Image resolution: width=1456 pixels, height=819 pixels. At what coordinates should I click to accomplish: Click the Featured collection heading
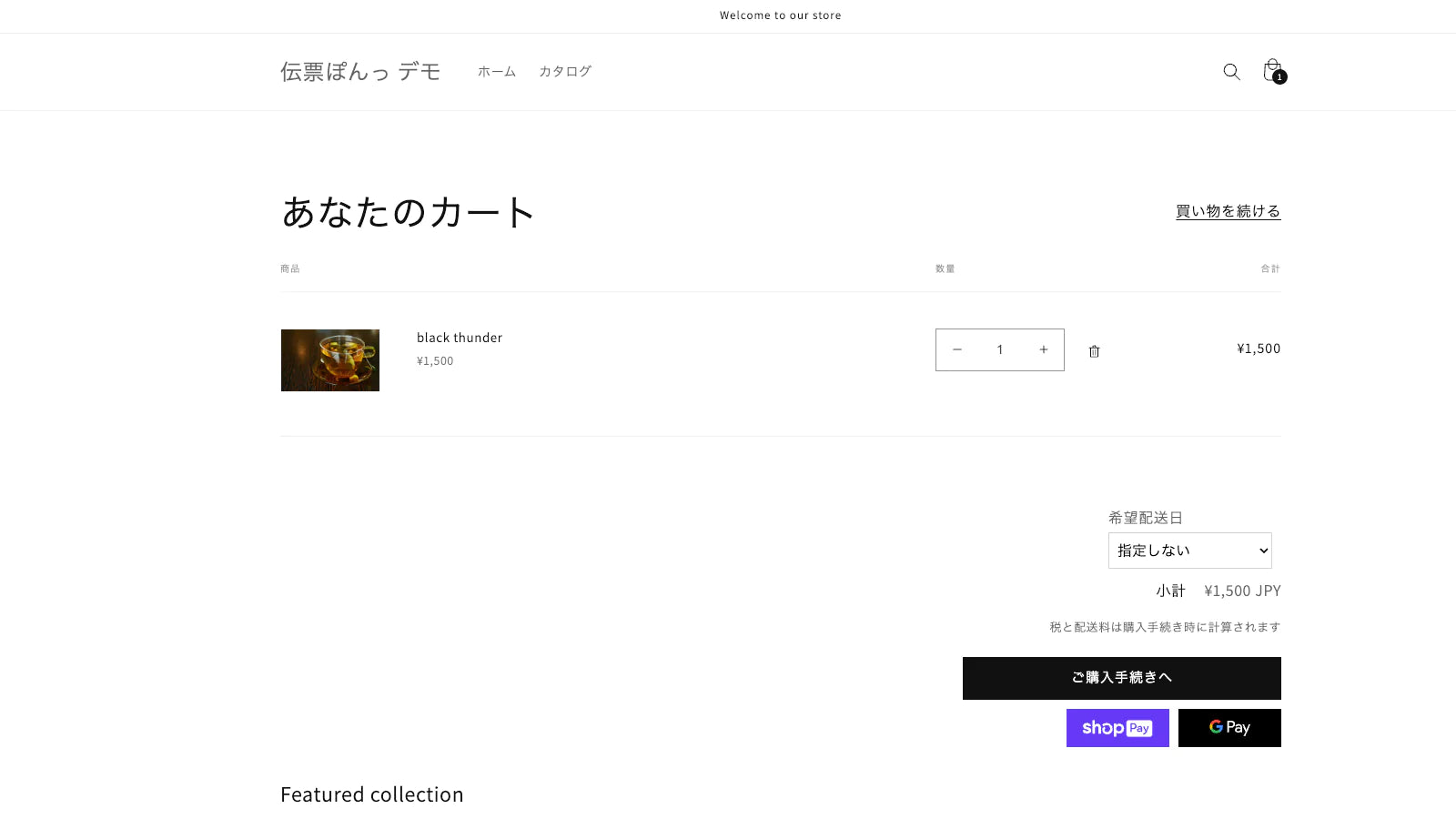[371, 794]
